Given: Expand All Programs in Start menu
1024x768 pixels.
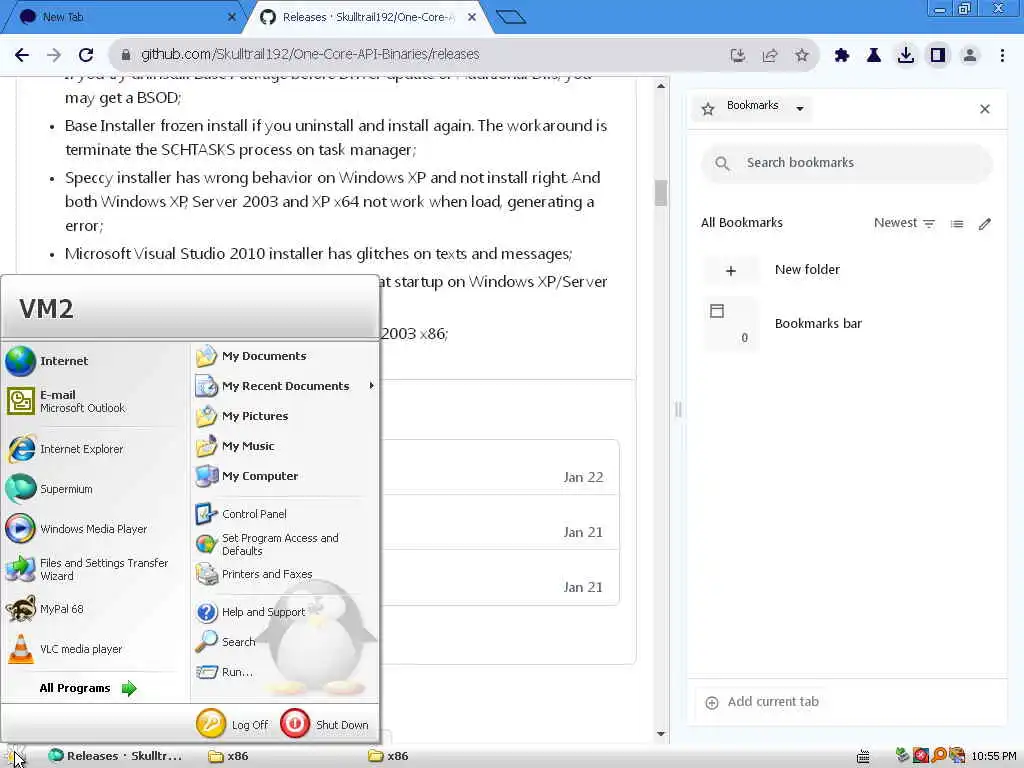Looking at the screenshot, I should (88, 688).
